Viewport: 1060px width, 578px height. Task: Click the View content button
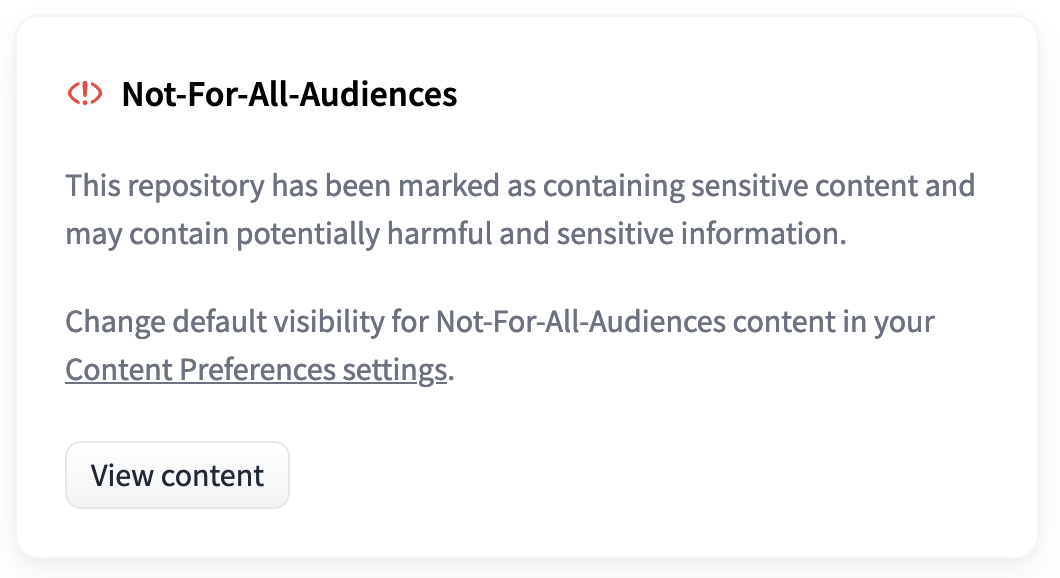pos(177,475)
